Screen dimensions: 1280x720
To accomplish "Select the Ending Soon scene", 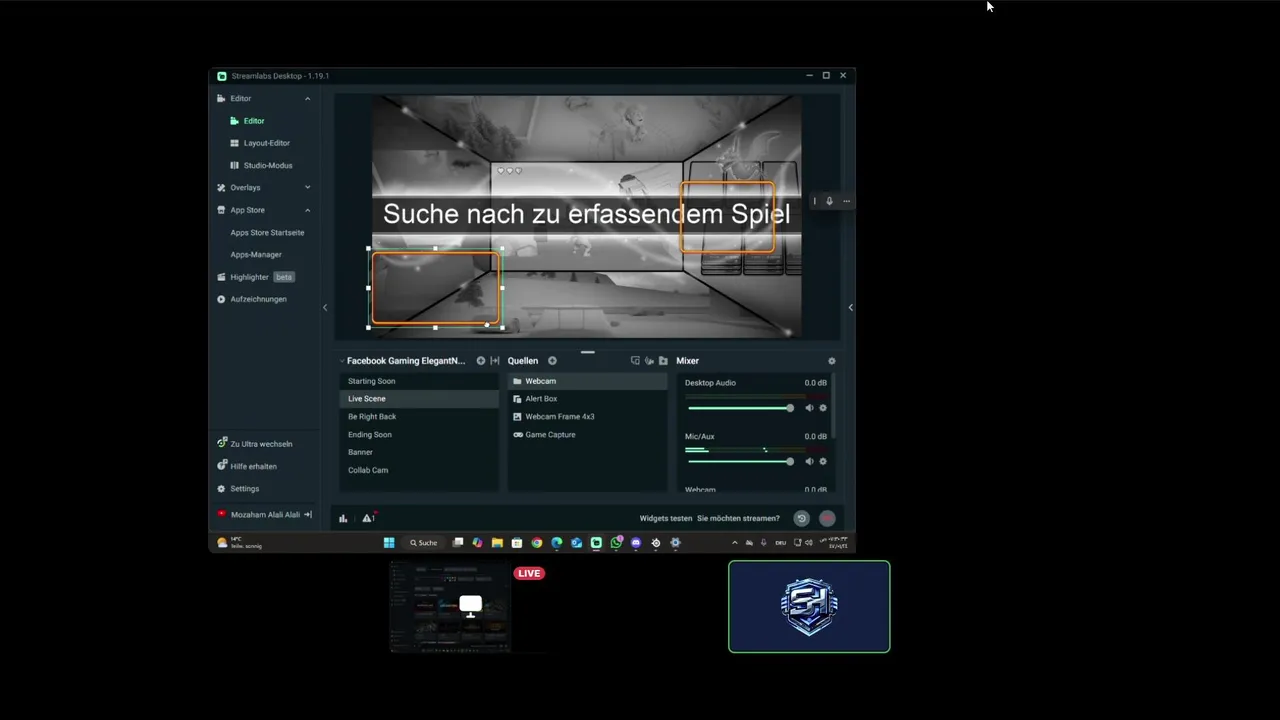I will (418, 435).
